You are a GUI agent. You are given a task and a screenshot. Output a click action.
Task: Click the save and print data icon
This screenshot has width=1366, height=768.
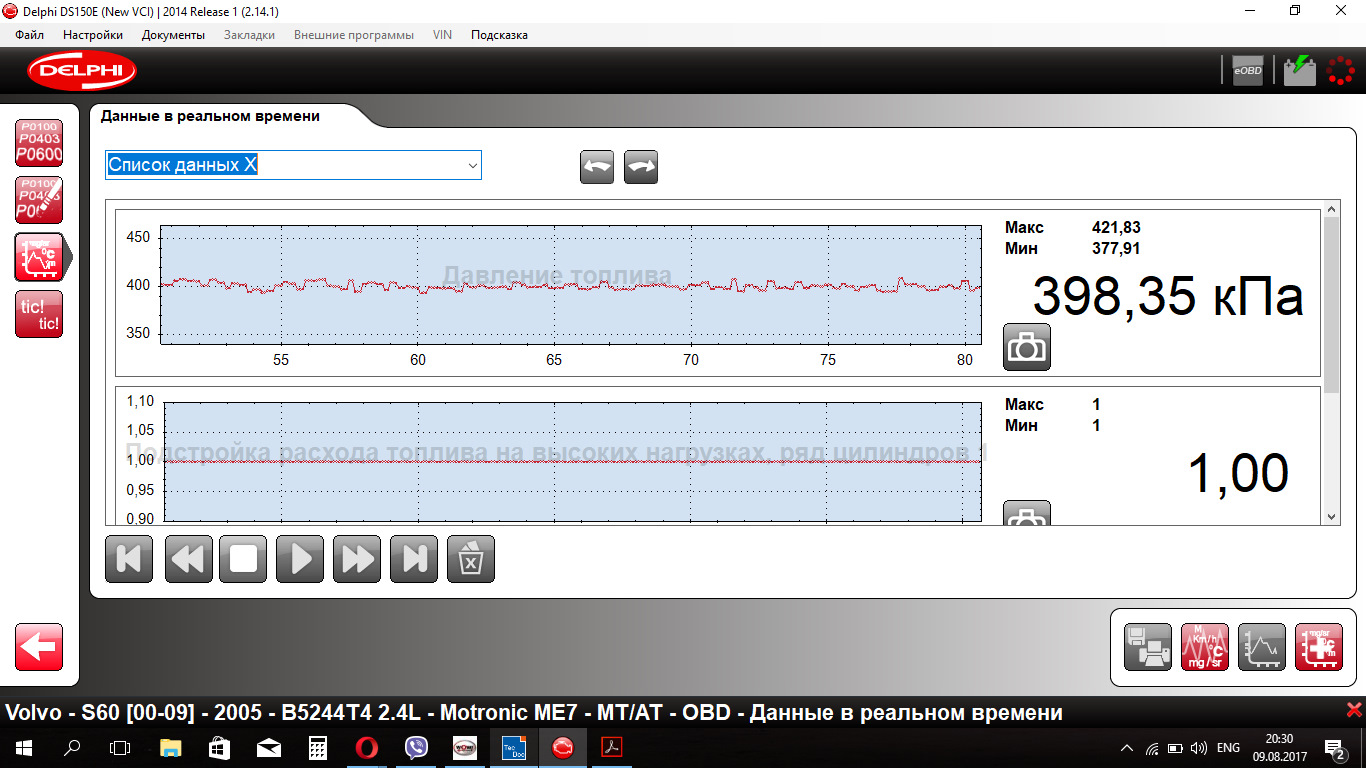pos(1148,647)
